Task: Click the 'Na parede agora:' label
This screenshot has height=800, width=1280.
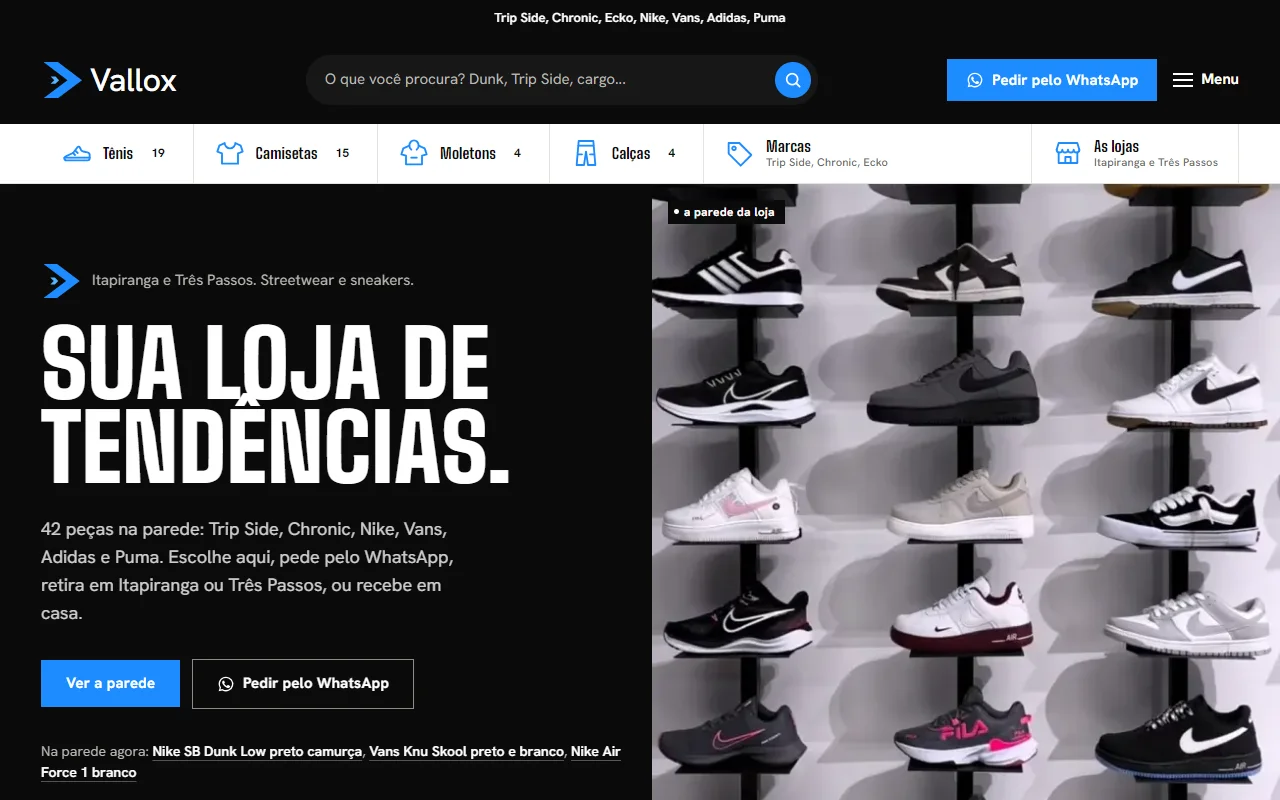Action: pyautogui.click(x=95, y=751)
